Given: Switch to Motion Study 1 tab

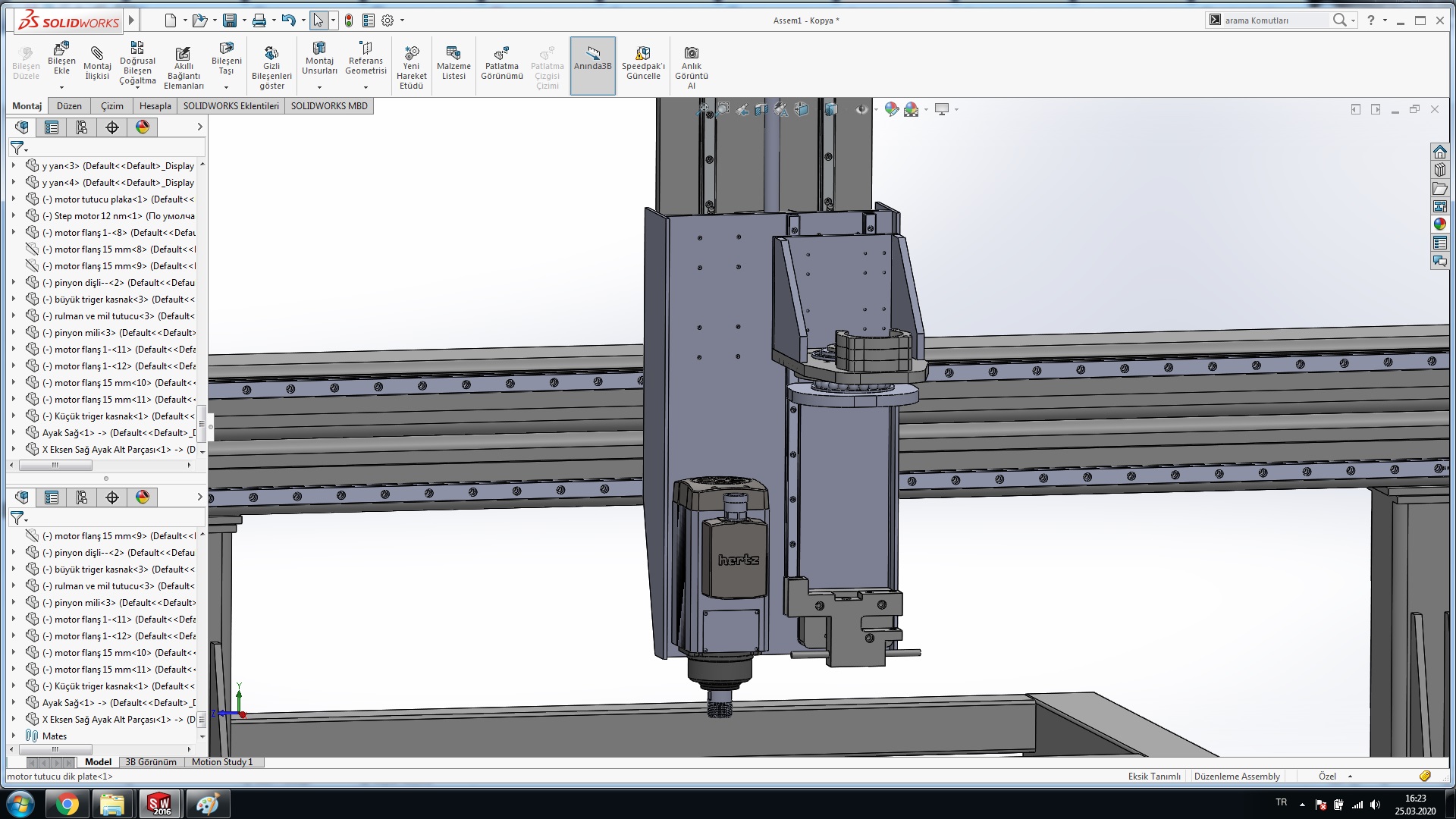Looking at the screenshot, I should click(222, 761).
